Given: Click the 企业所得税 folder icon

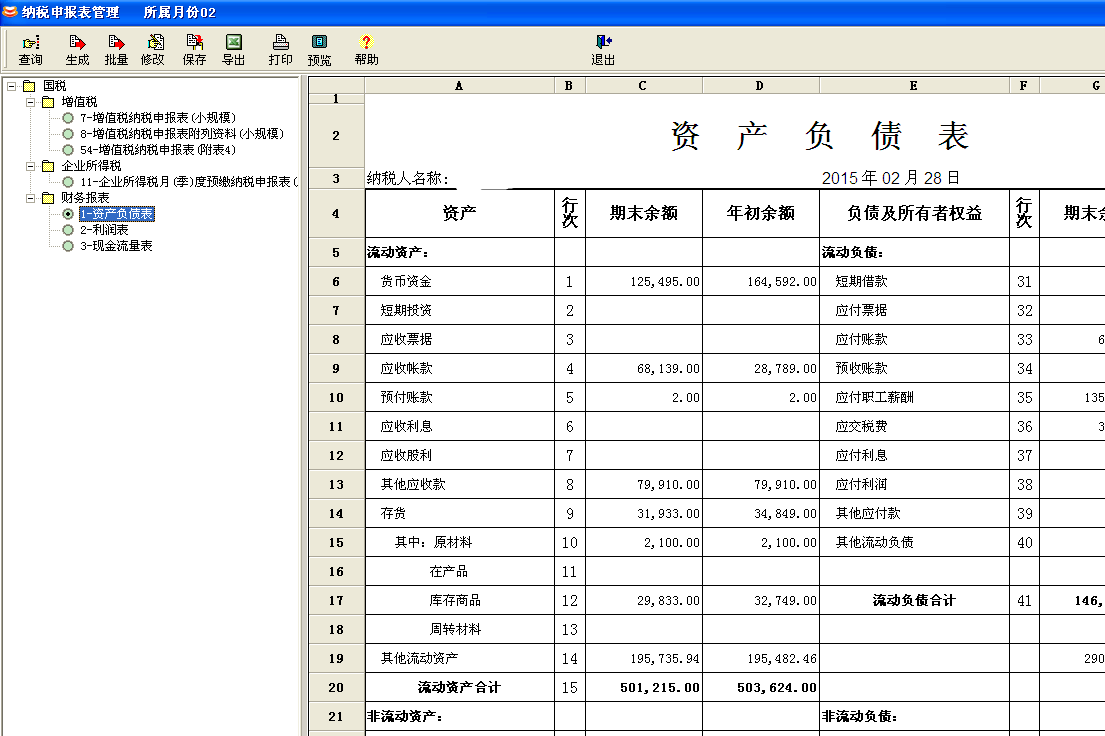Looking at the screenshot, I should (48, 166).
